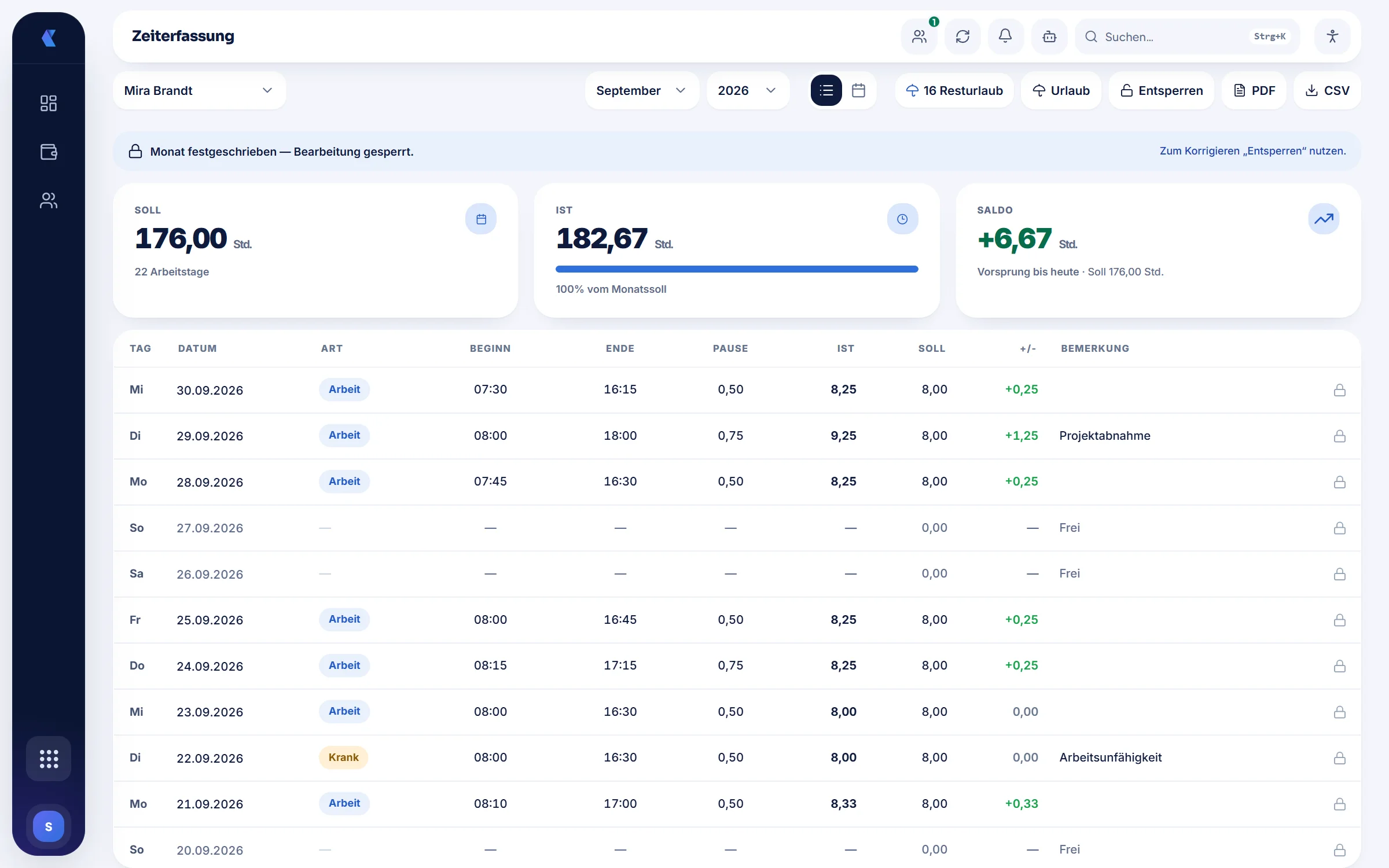Click the Entsperren button
The image size is (1389, 868).
[x=1162, y=90]
